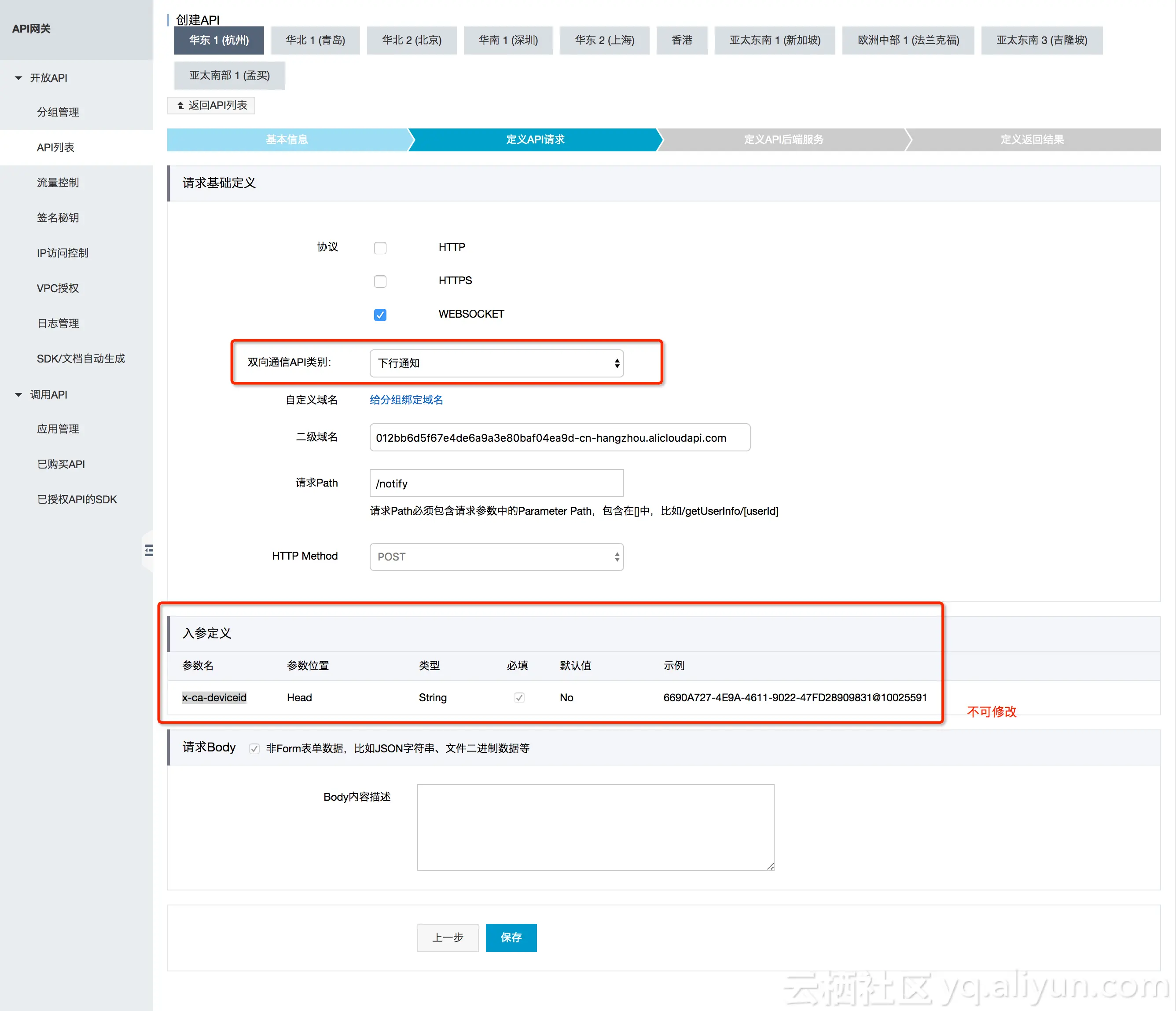Open the 双向通信API类别 dropdown
Viewport: 1176px width, 1011px height.
tap(496, 363)
